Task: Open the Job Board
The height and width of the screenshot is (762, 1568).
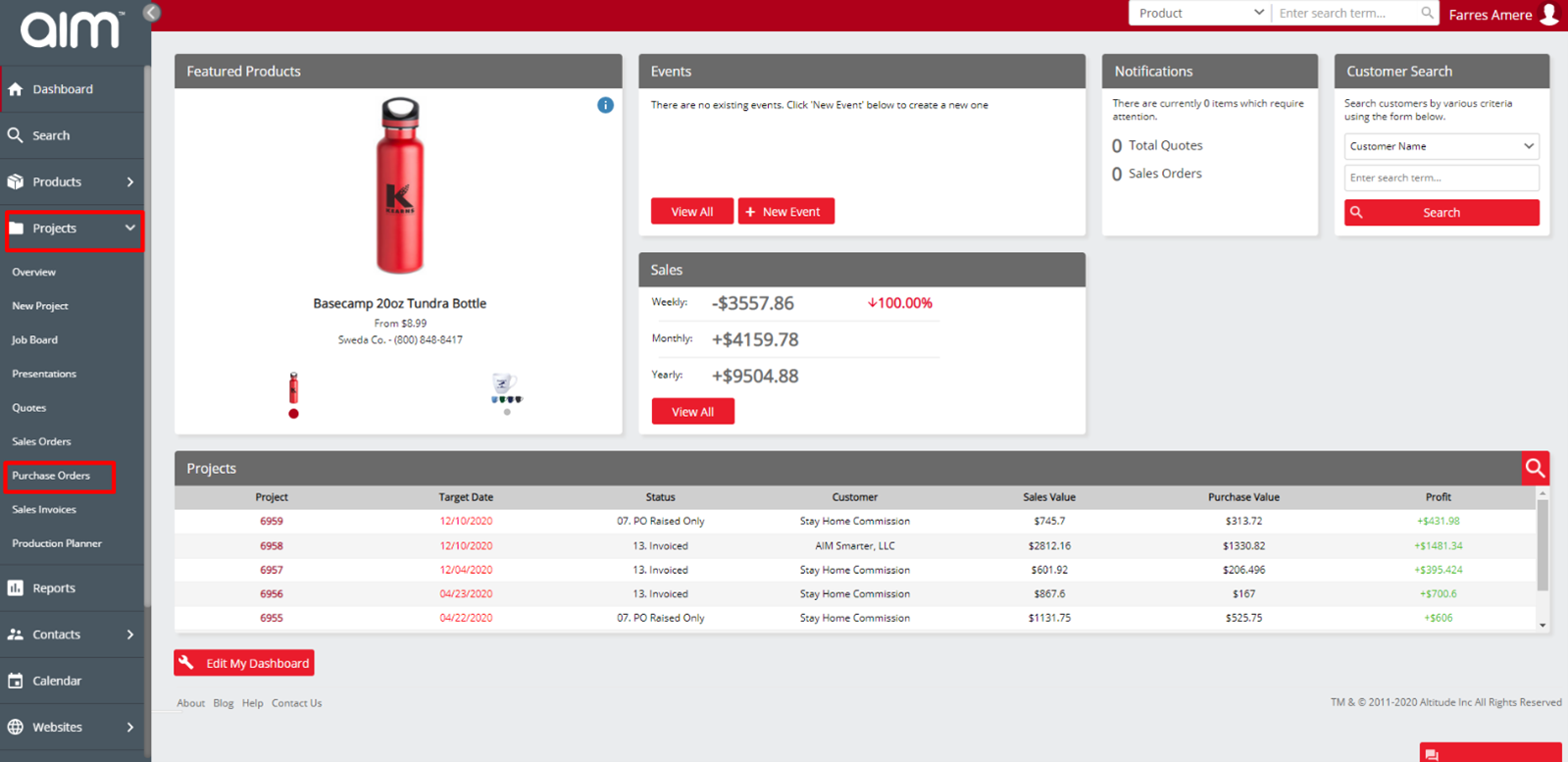Action: click(35, 339)
